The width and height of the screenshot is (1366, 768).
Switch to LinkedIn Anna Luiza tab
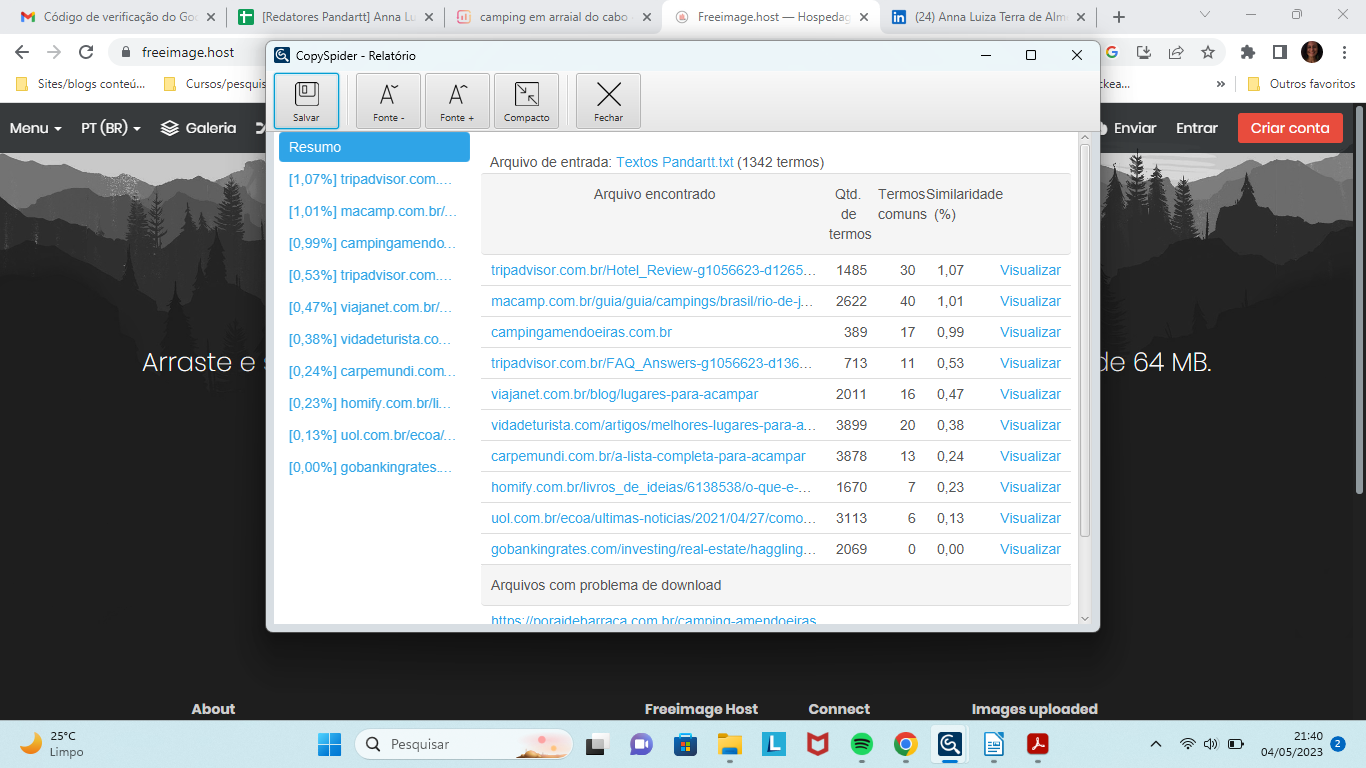(986, 17)
